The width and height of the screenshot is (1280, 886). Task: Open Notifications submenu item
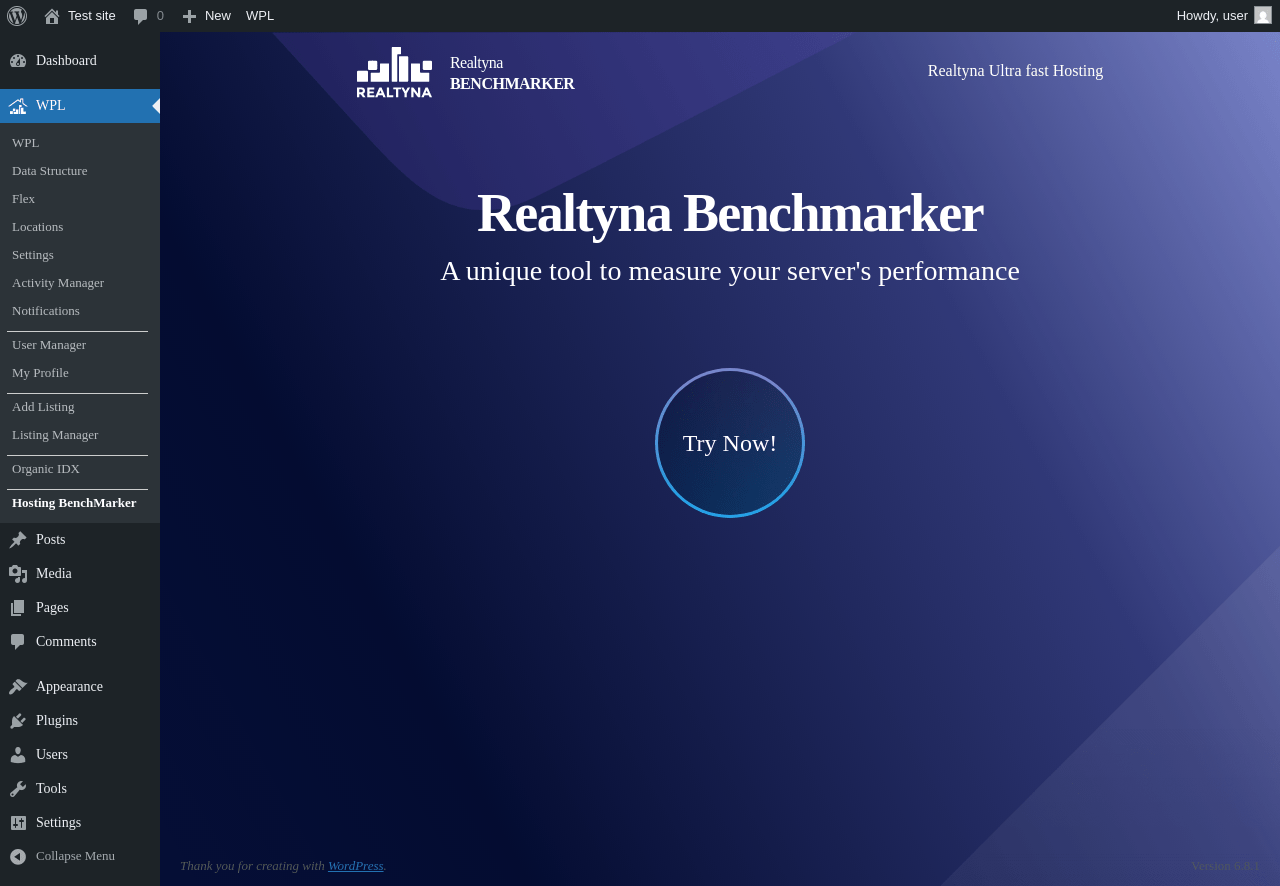[46, 311]
